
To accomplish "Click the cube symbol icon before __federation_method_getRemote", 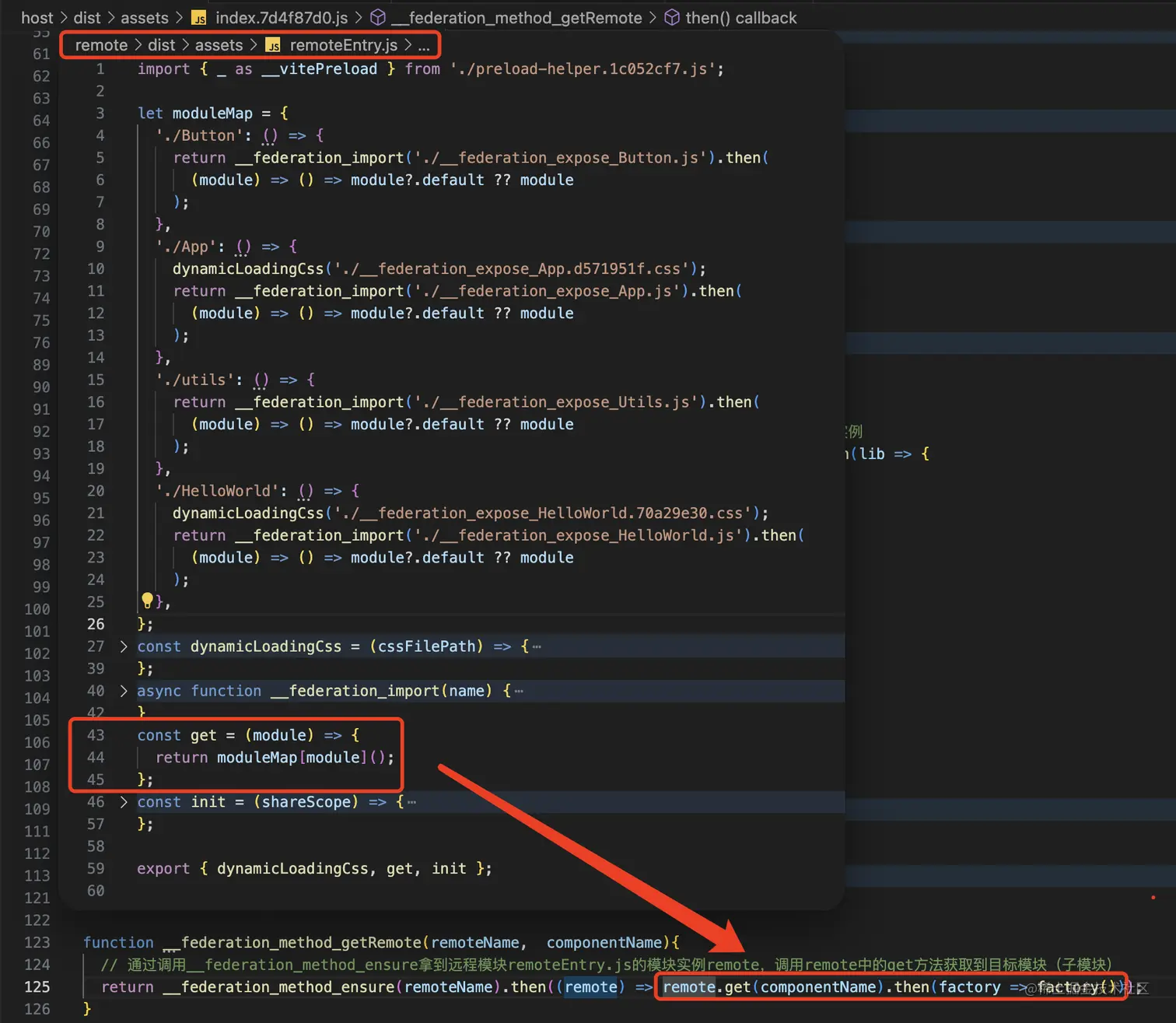I will (x=378, y=17).
